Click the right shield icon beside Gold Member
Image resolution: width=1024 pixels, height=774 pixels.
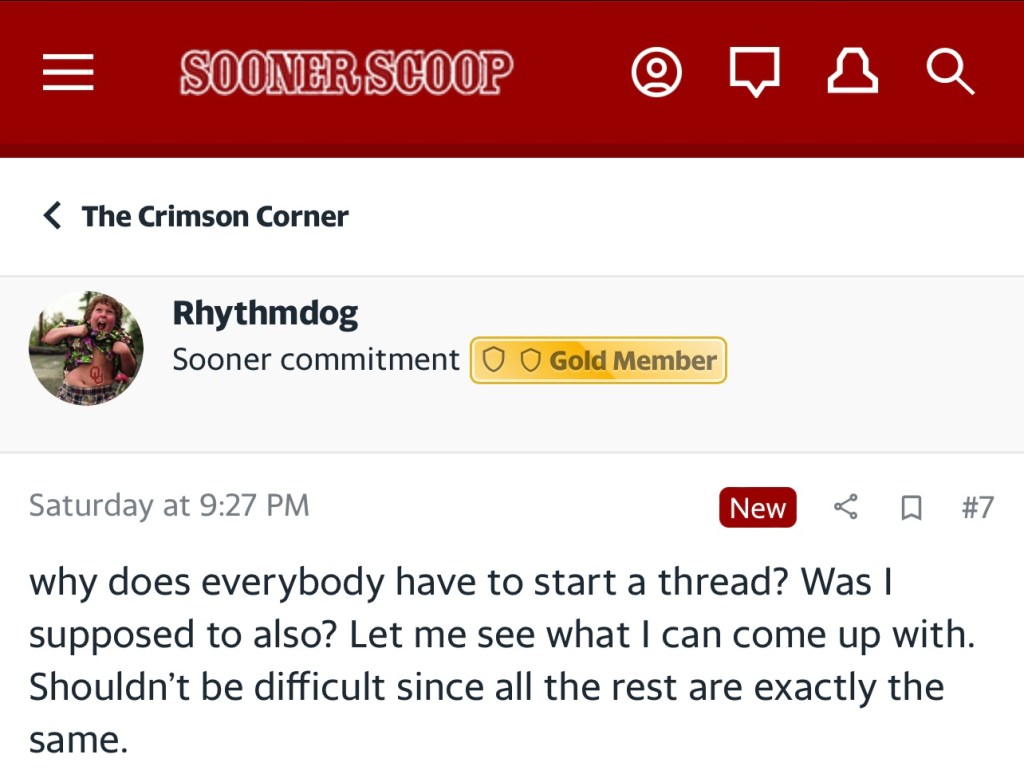point(530,361)
